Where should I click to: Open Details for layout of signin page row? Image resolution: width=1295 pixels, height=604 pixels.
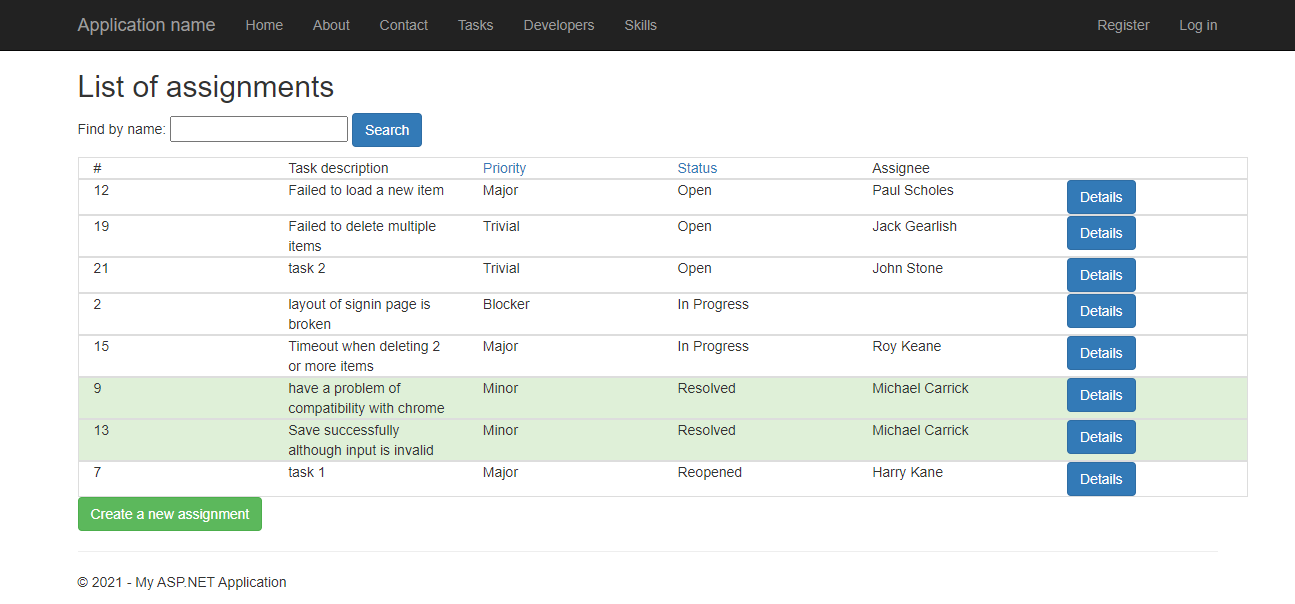pos(1101,311)
